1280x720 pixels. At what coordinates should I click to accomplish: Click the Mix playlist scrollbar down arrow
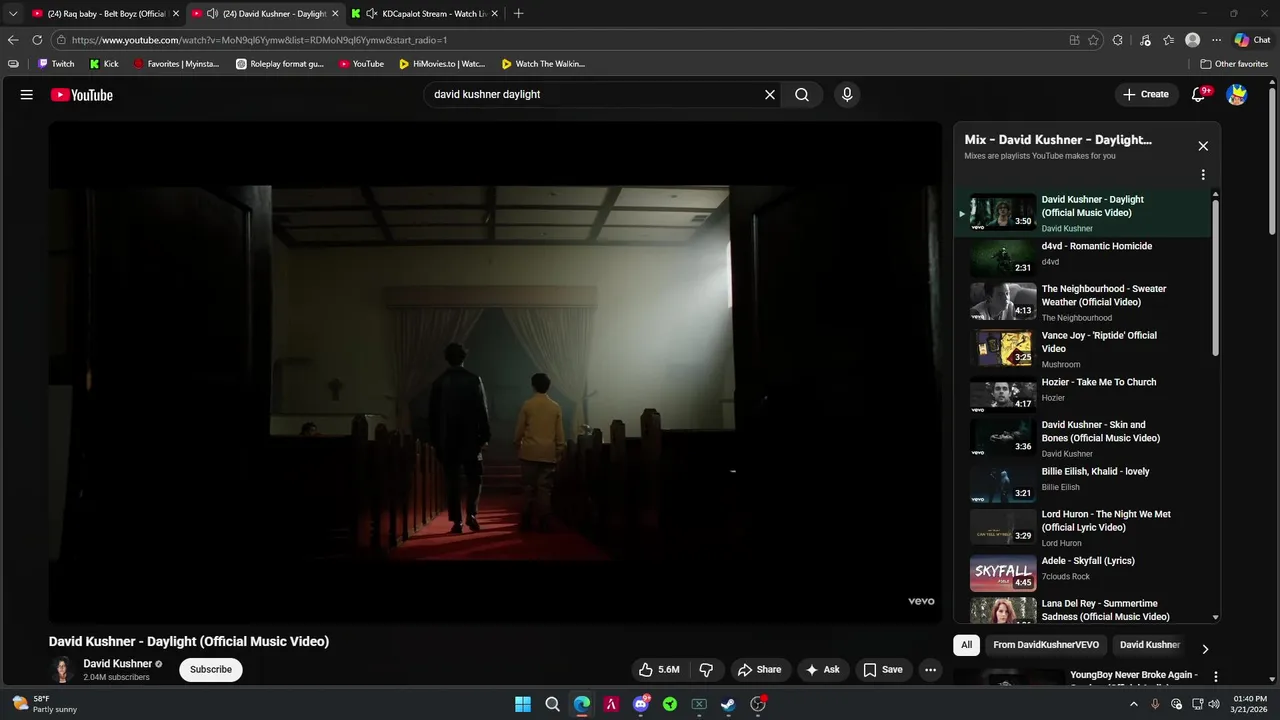pyautogui.click(x=1216, y=618)
